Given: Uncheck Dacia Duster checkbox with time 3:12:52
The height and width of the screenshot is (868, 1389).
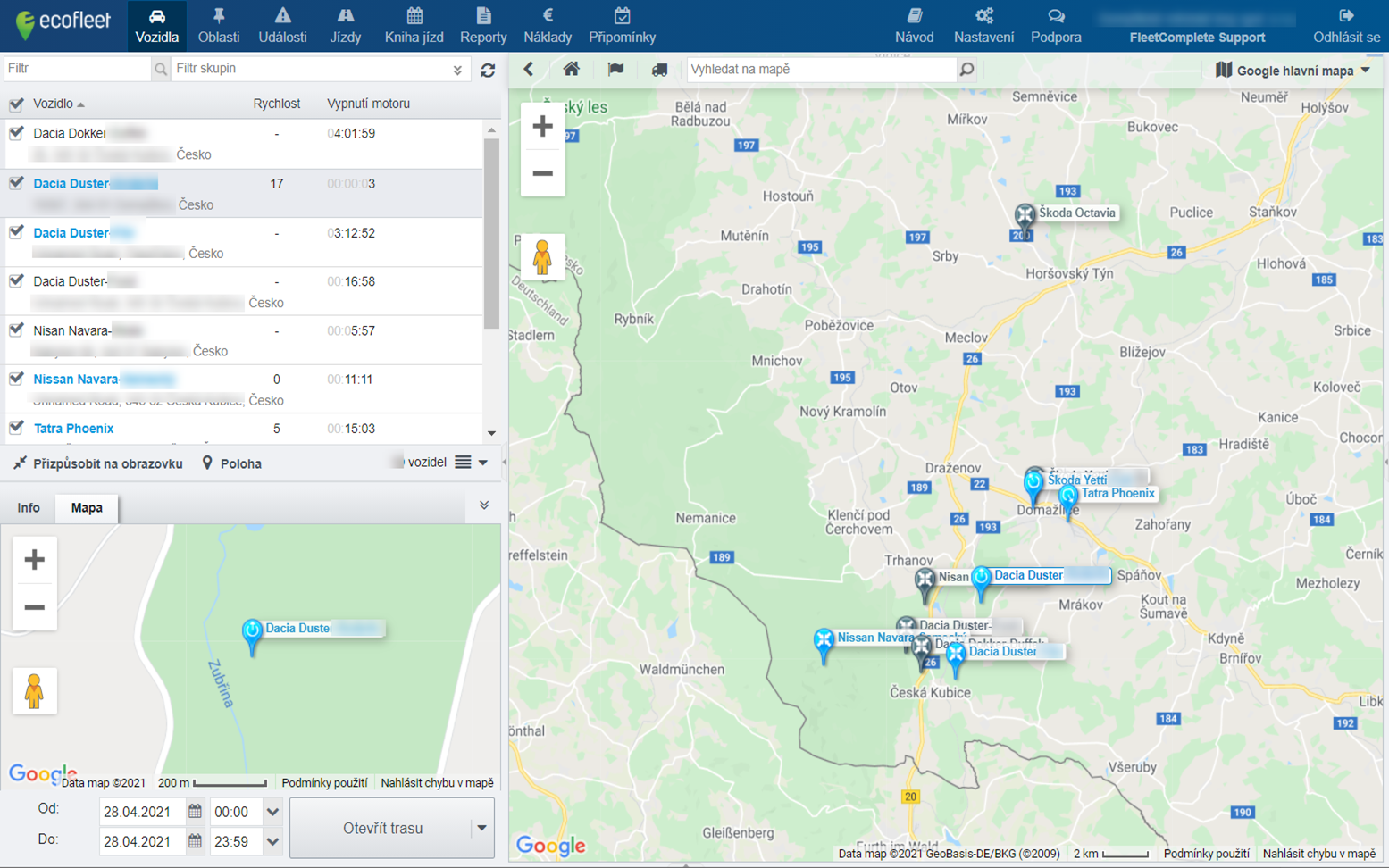Looking at the screenshot, I should [x=16, y=233].
